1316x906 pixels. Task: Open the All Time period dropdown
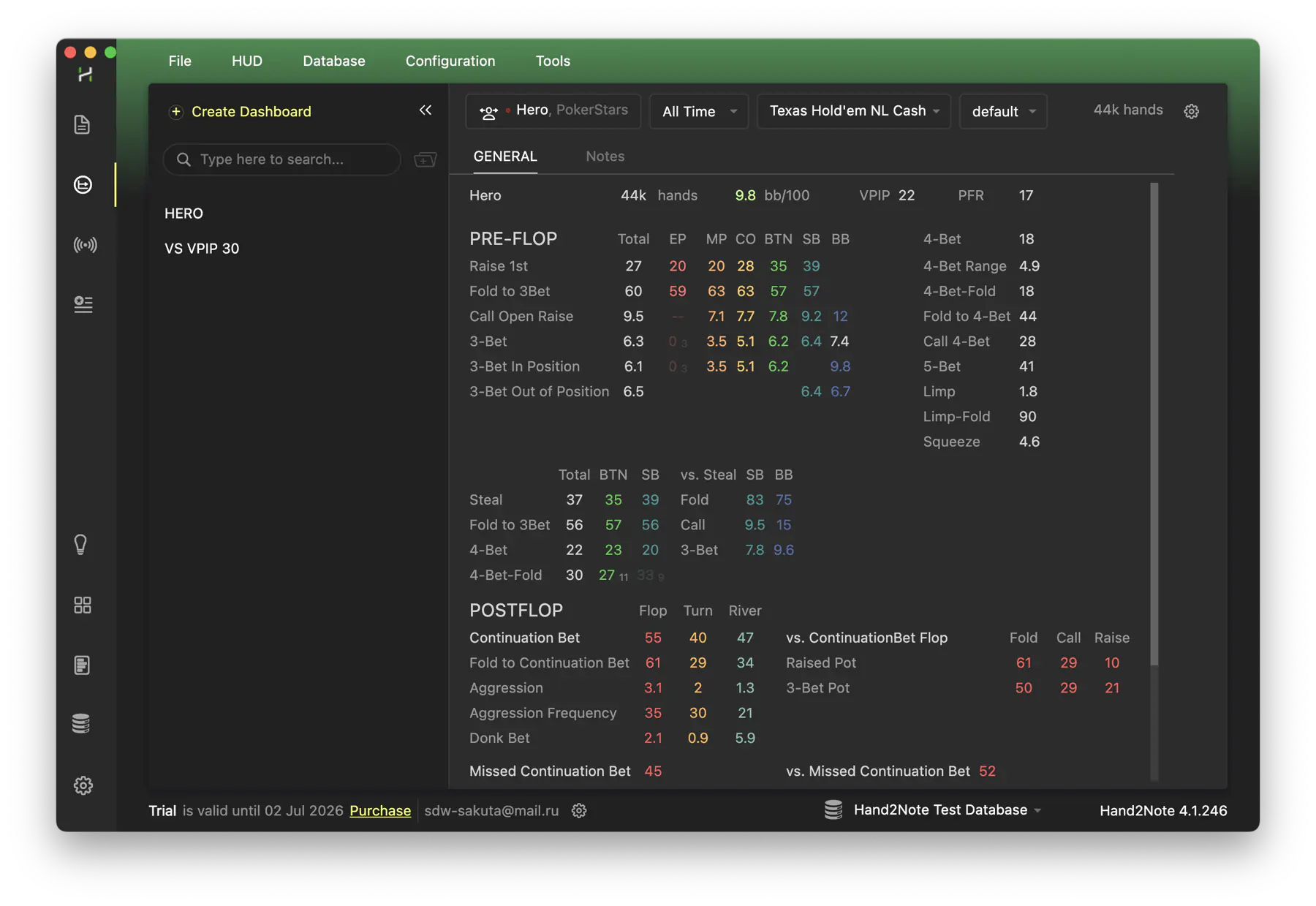click(698, 111)
